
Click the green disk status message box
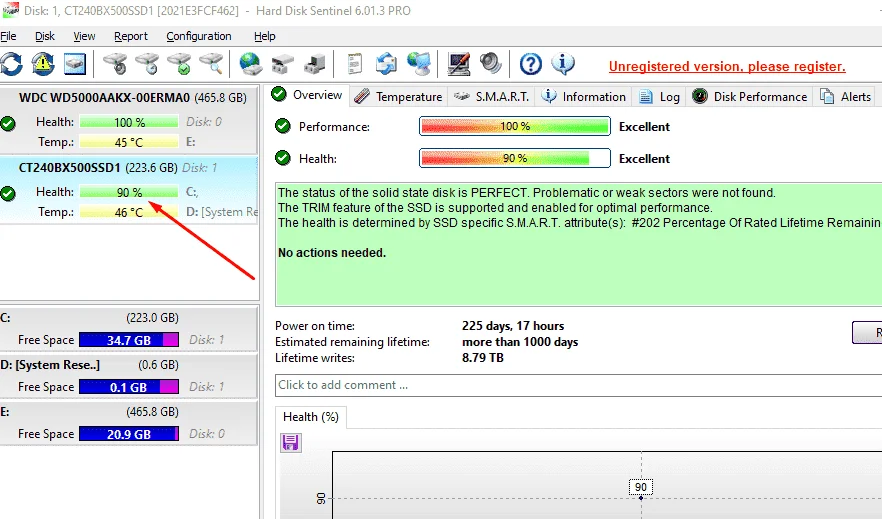578,244
